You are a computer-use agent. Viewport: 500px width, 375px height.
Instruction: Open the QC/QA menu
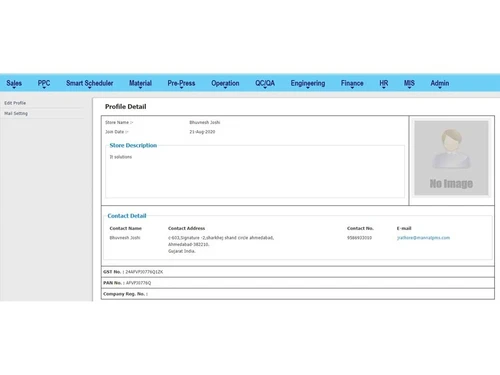(x=265, y=83)
